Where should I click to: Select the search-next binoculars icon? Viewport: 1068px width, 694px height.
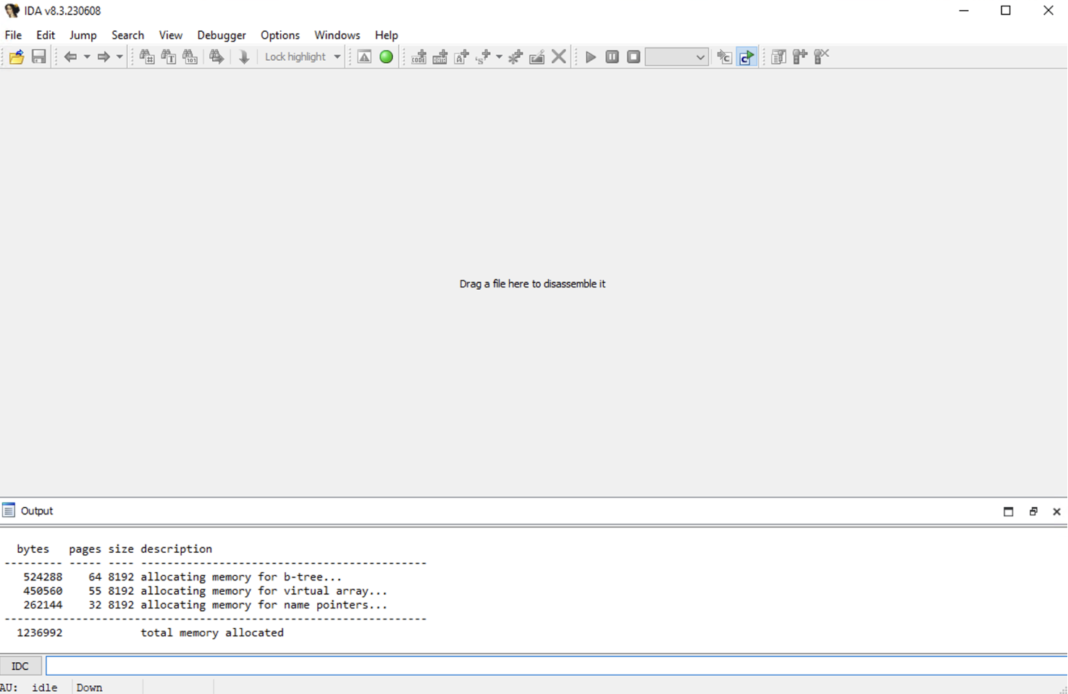[x=216, y=56]
